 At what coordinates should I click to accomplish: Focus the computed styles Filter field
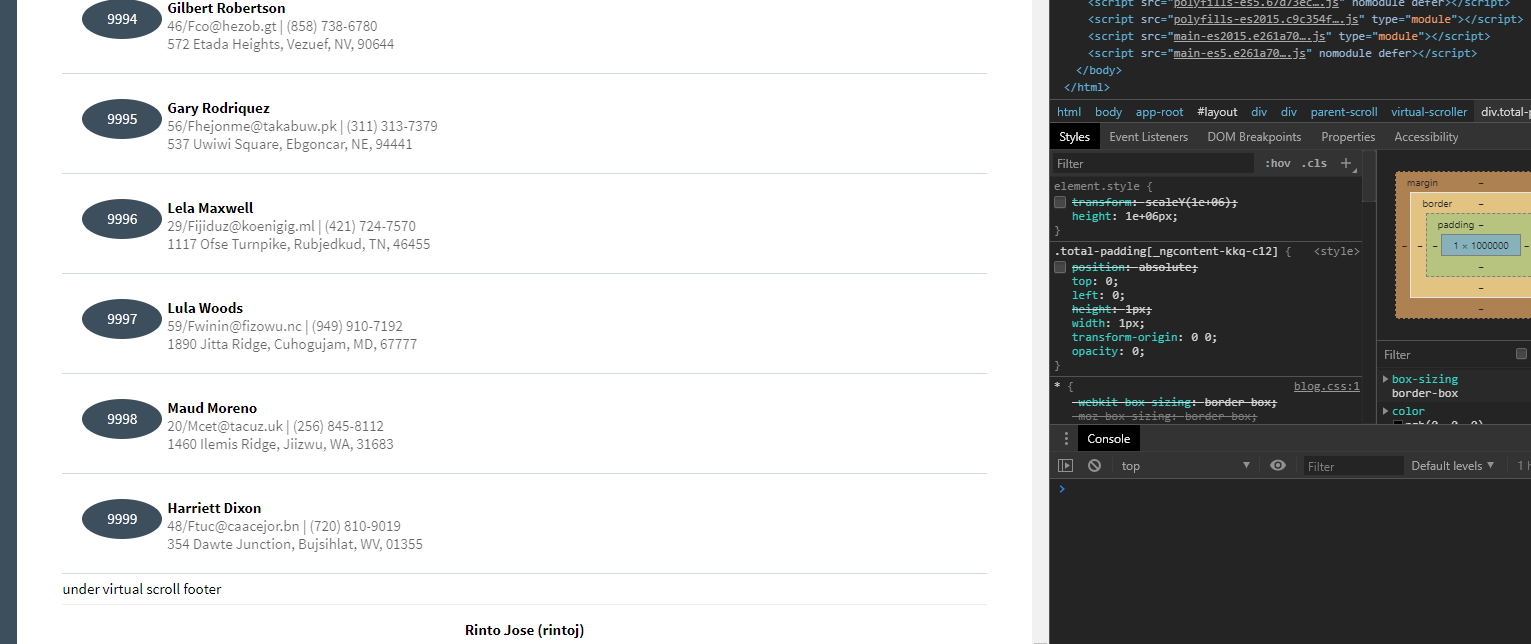[1445, 354]
